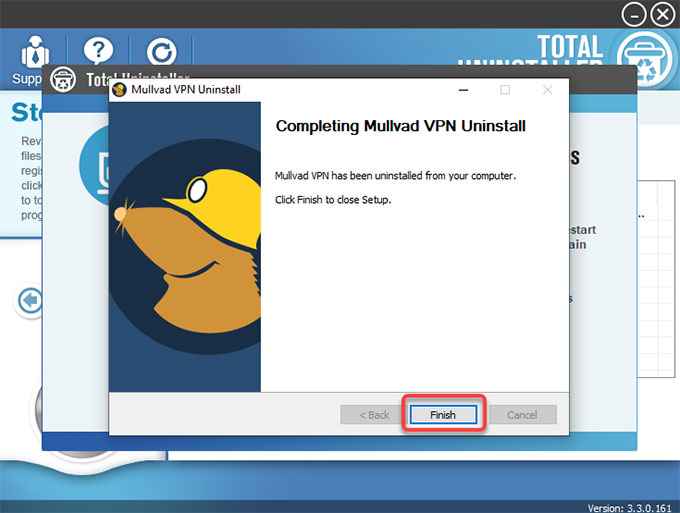Click 'Mullvad VPN has been uninstalled' text
The height and width of the screenshot is (513, 680).
[395, 176]
